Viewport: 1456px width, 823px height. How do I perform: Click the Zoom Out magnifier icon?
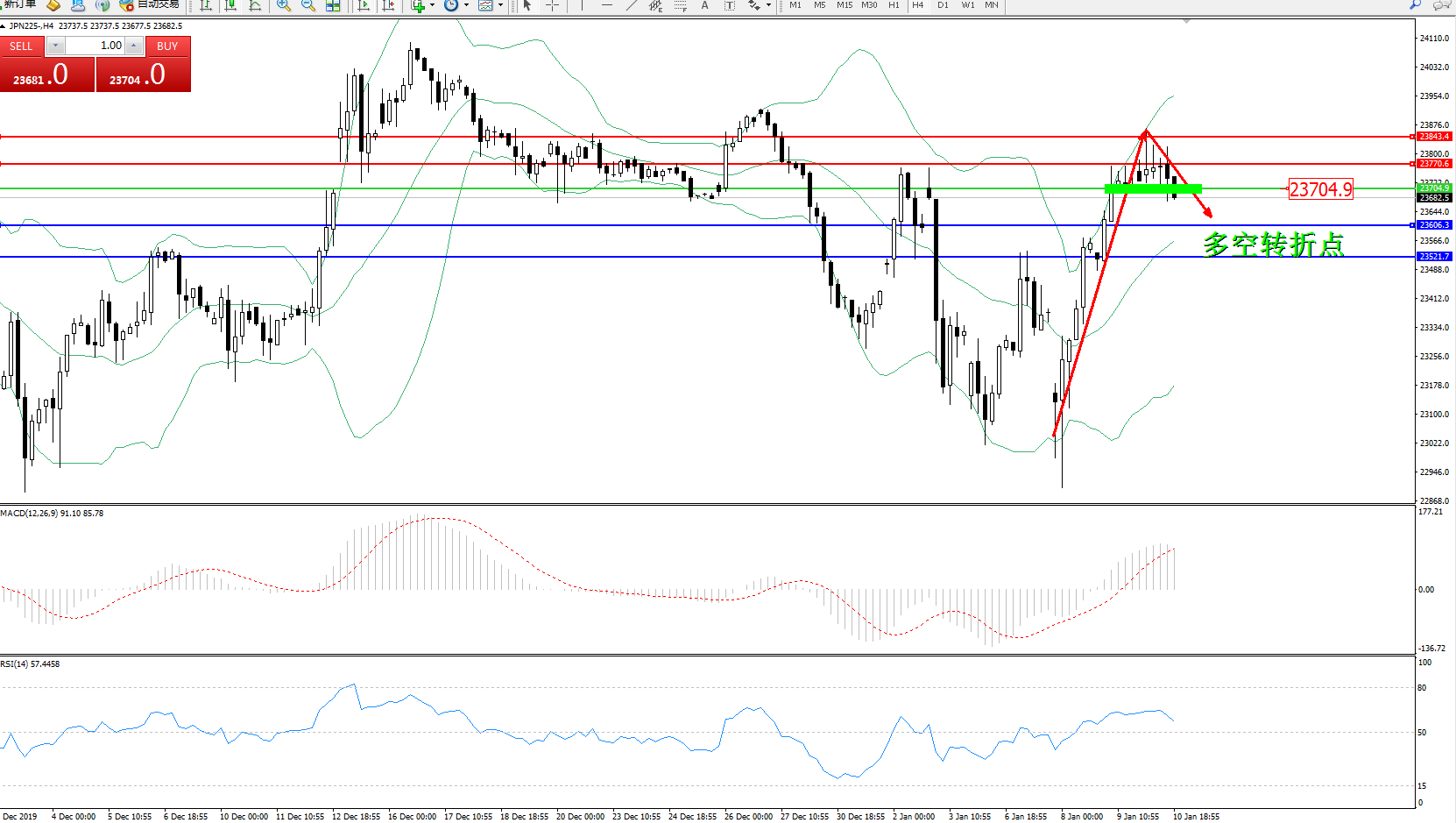[x=307, y=5]
